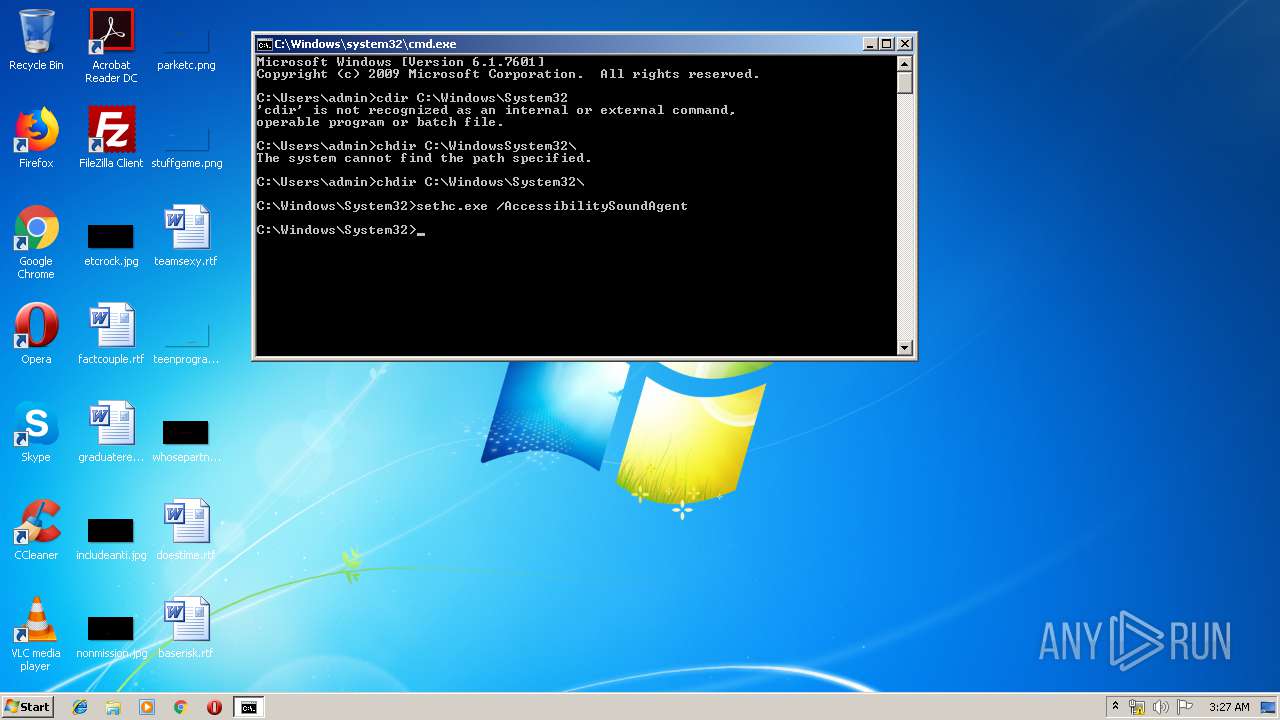Select etcrock.jpg desktop file

(x=111, y=241)
